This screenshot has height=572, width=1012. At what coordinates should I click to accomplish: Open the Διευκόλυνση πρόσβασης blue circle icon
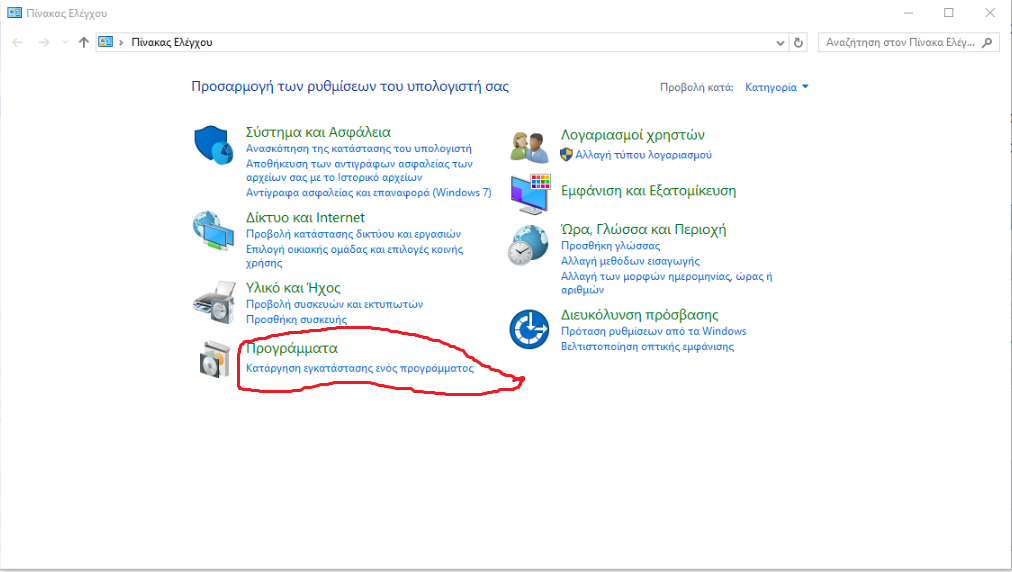tap(529, 329)
